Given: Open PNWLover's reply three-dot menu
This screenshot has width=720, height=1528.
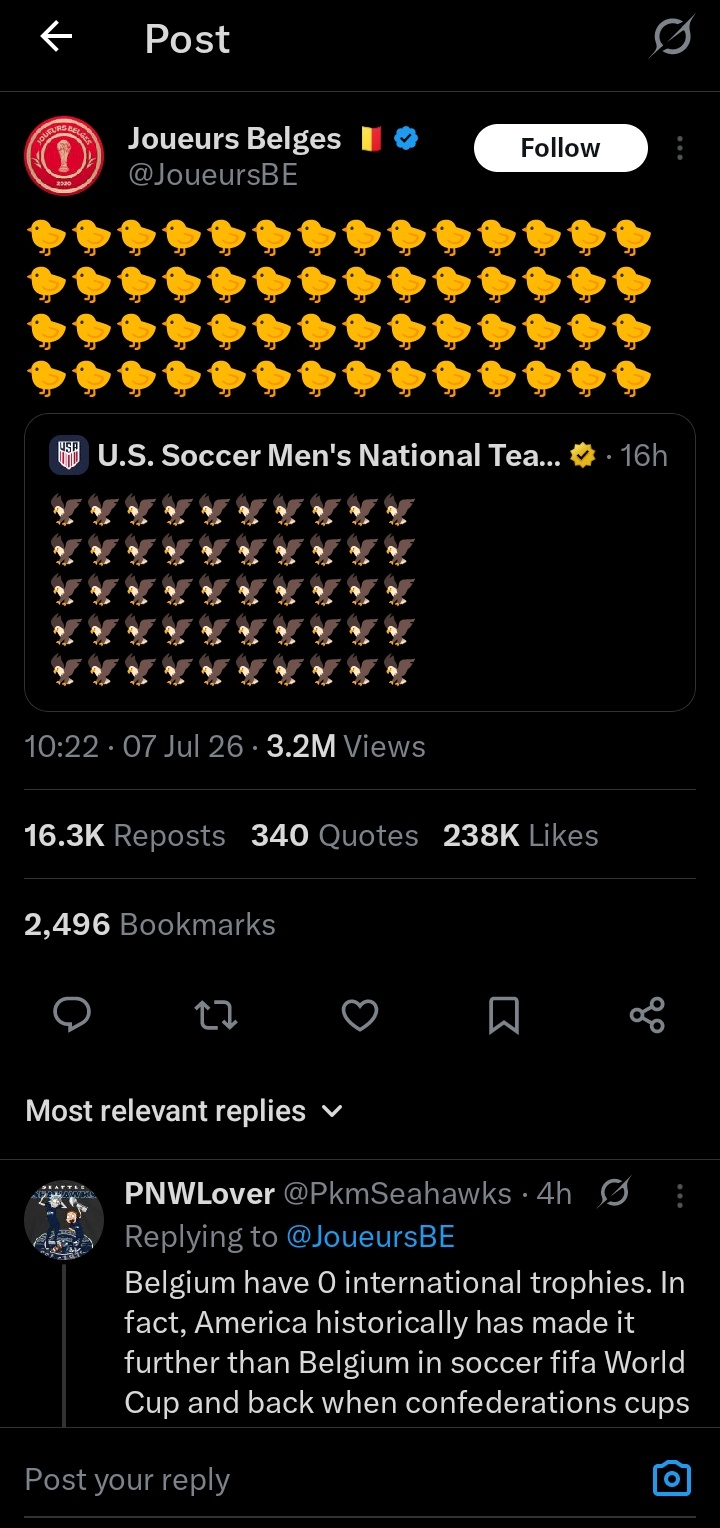Looking at the screenshot, I should coord(680,1195).
